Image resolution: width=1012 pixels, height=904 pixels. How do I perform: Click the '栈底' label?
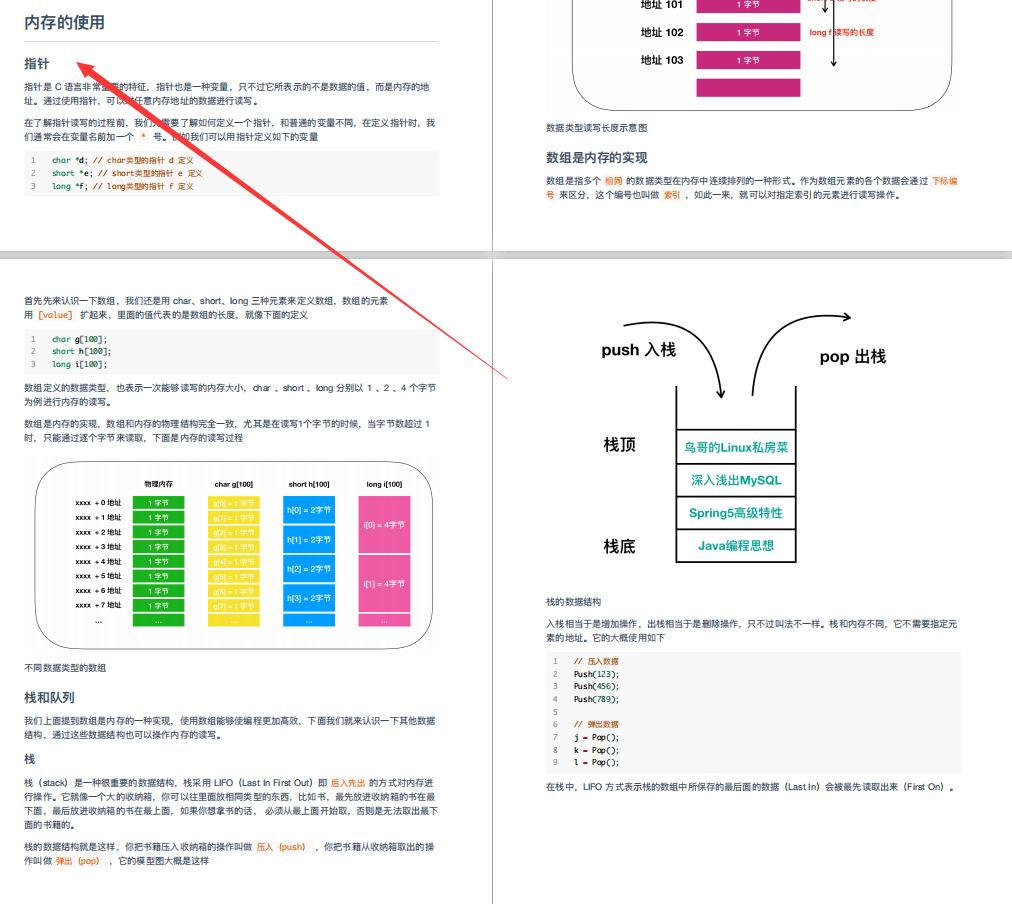click(619, 547)
